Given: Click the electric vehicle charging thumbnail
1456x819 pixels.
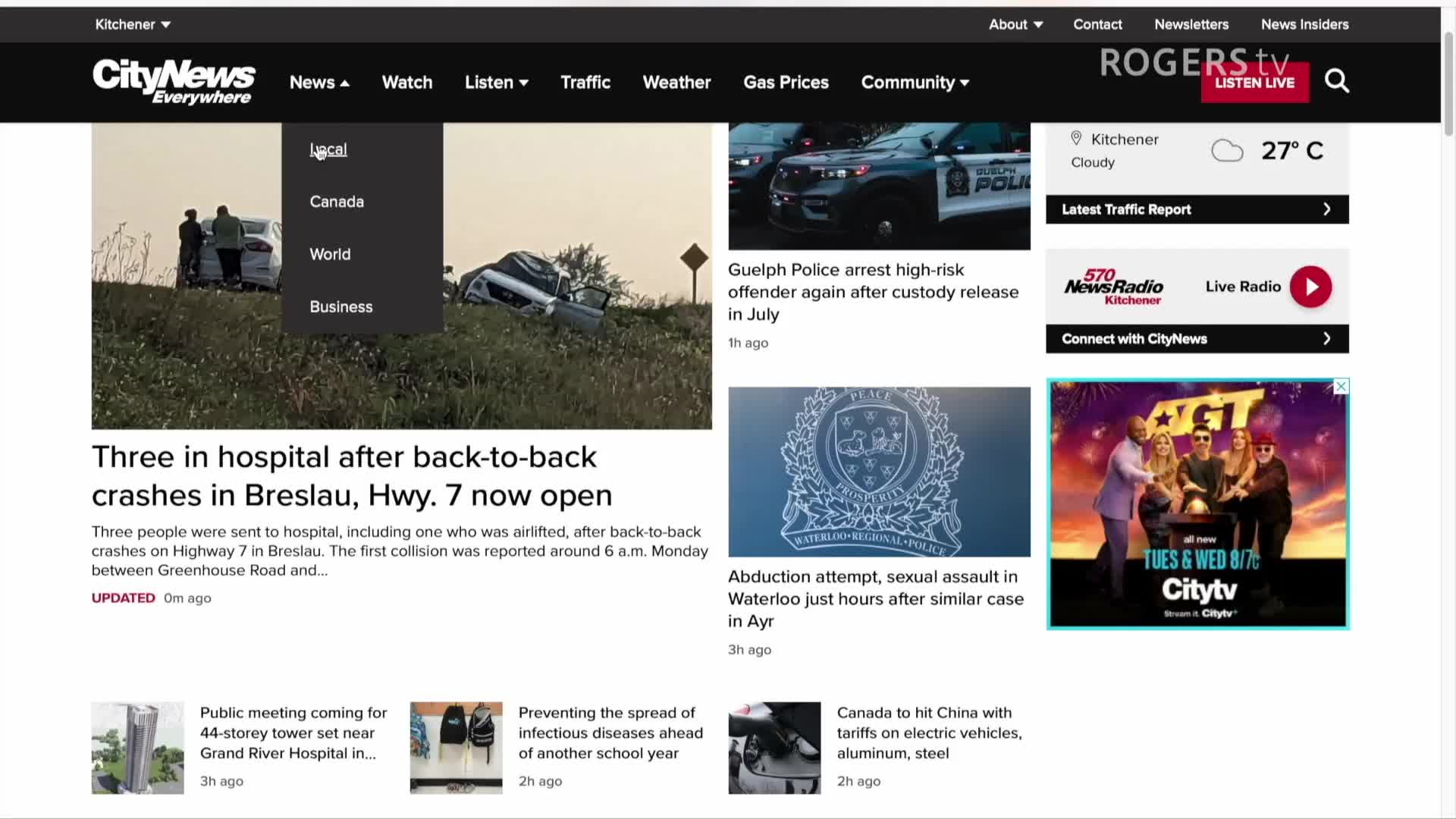Looking at the screenshot, I should coord(774,748).
